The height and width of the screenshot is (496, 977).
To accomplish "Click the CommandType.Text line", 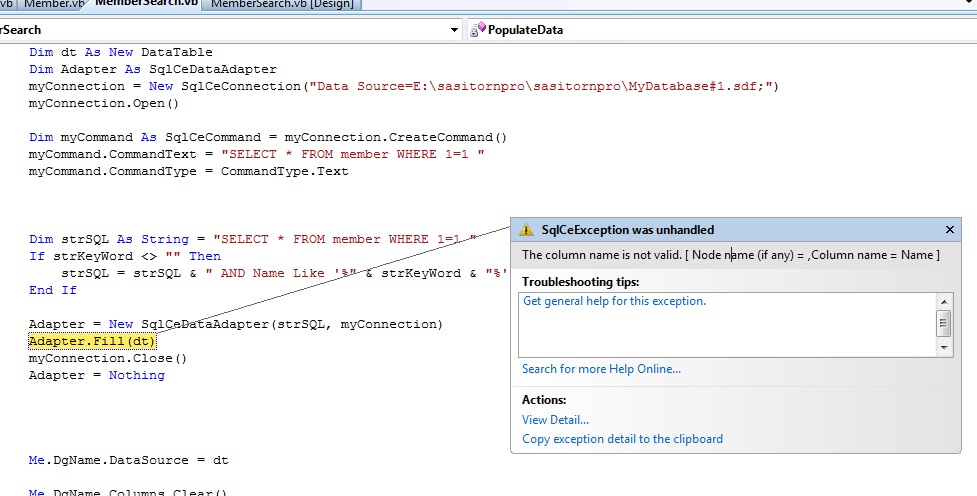I will point(188,171).
